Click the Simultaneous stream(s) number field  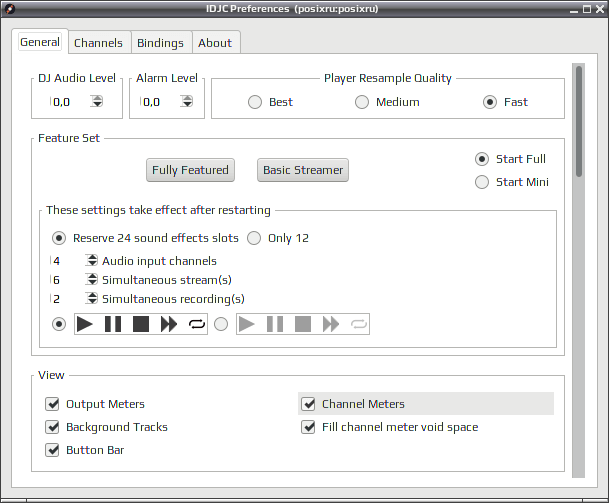[x=67, y=280]
